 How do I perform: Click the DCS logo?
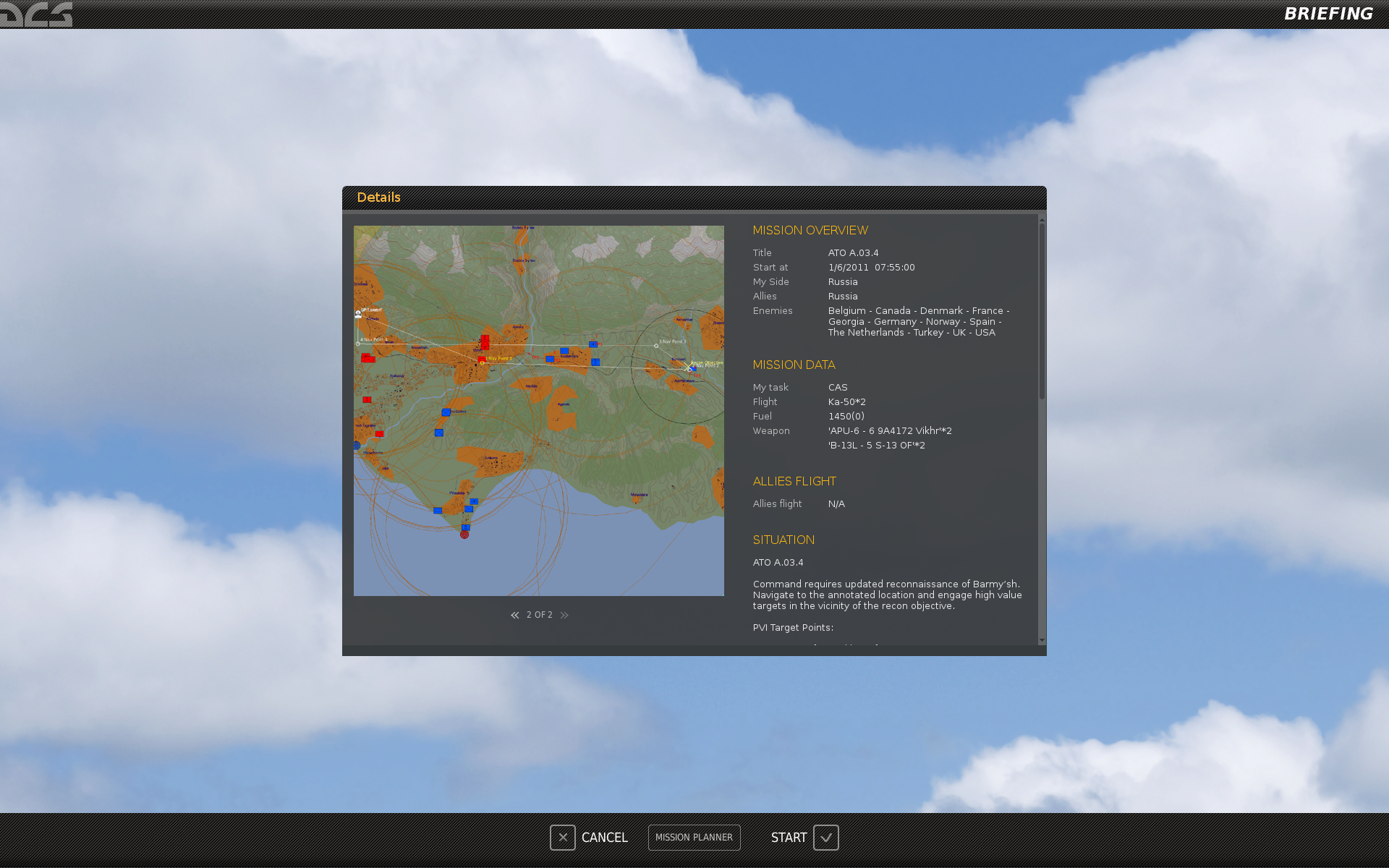[36, 14]
